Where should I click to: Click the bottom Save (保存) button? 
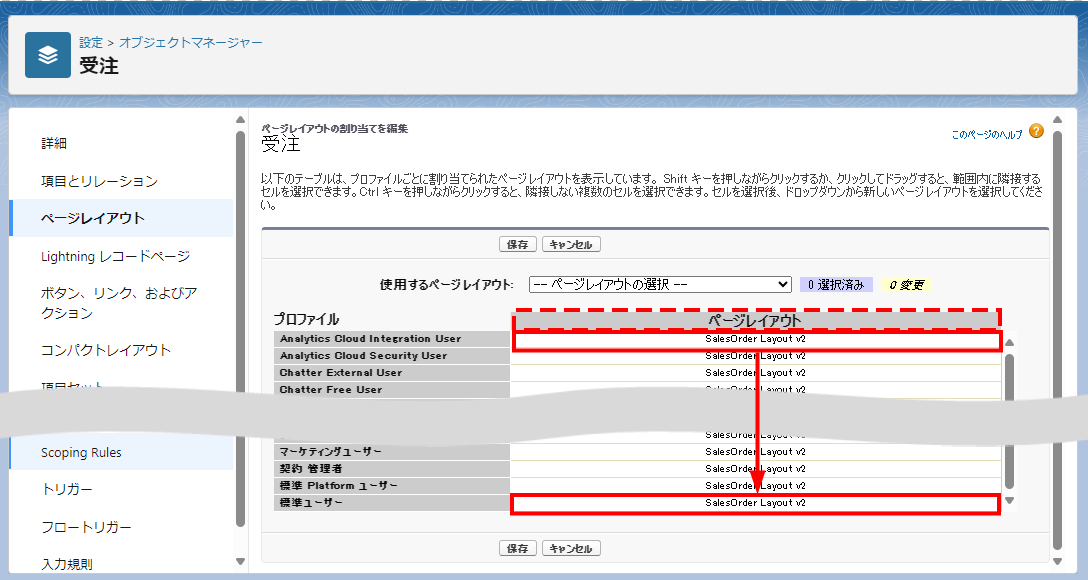(518, 548)
